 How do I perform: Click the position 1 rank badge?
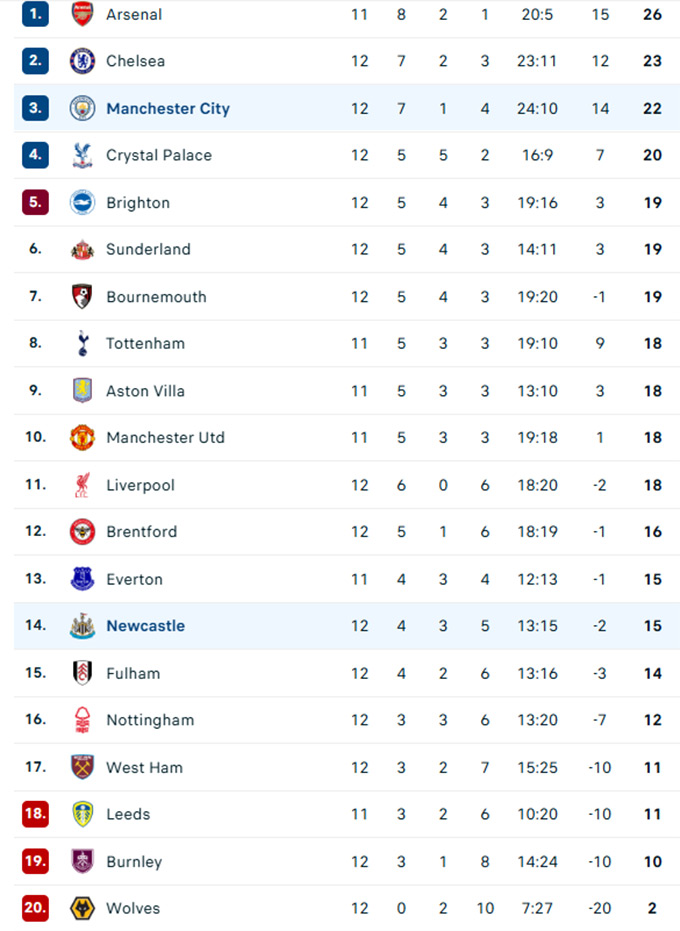[35, 14]
